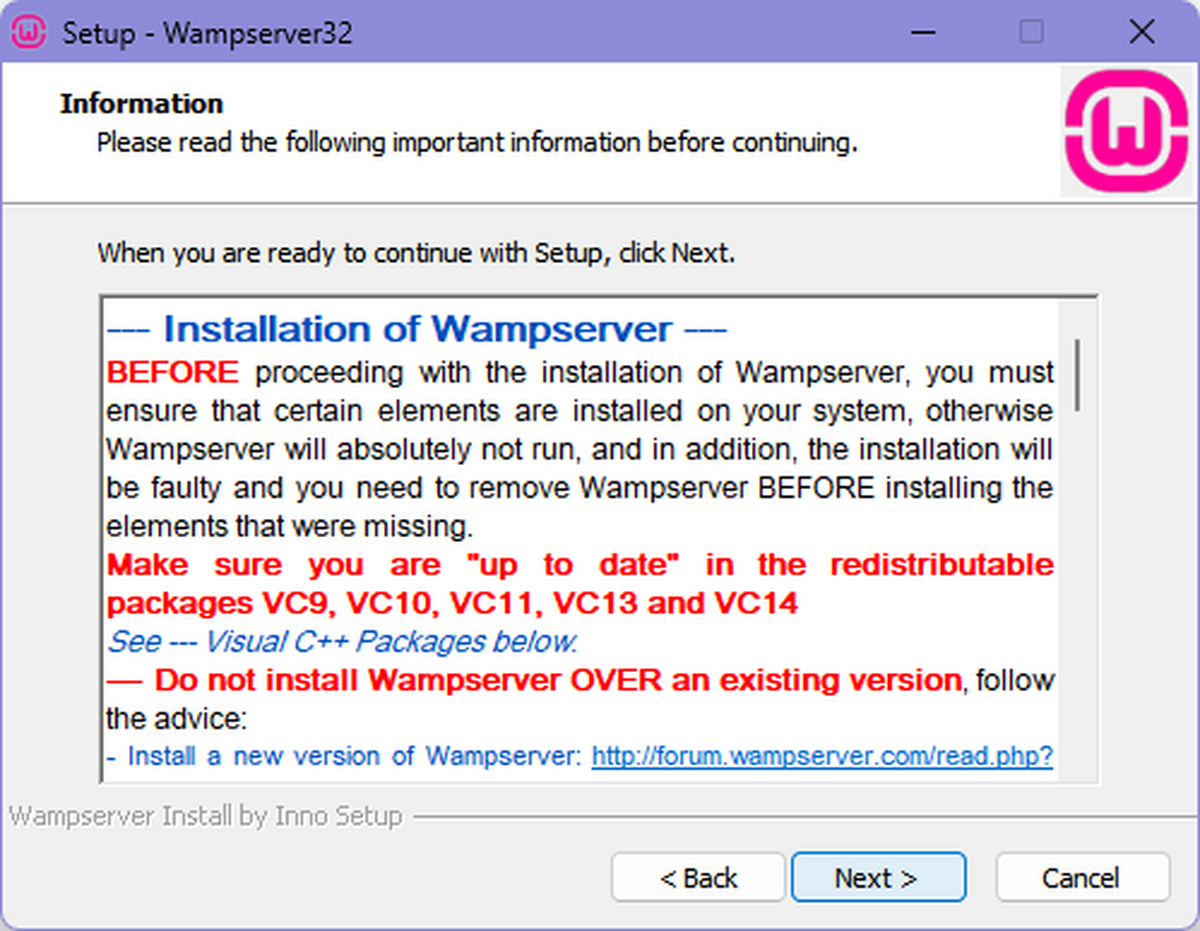
Task: Go back with the Back button
Action: 698,877
